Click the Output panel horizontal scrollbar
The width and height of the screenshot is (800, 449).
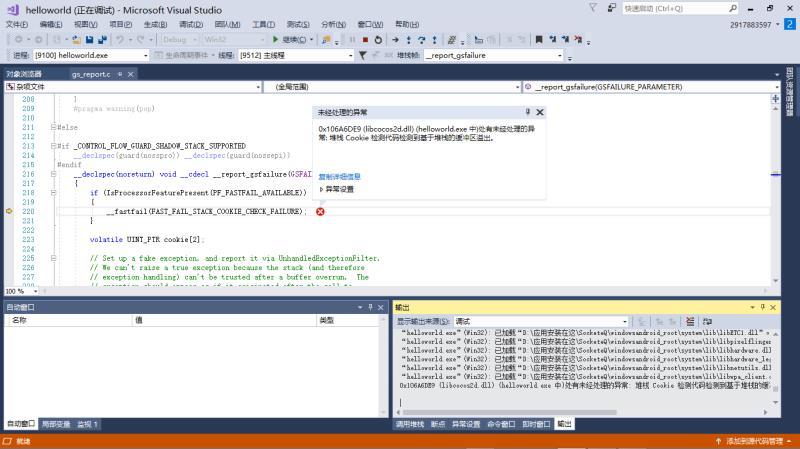(510, 412)
